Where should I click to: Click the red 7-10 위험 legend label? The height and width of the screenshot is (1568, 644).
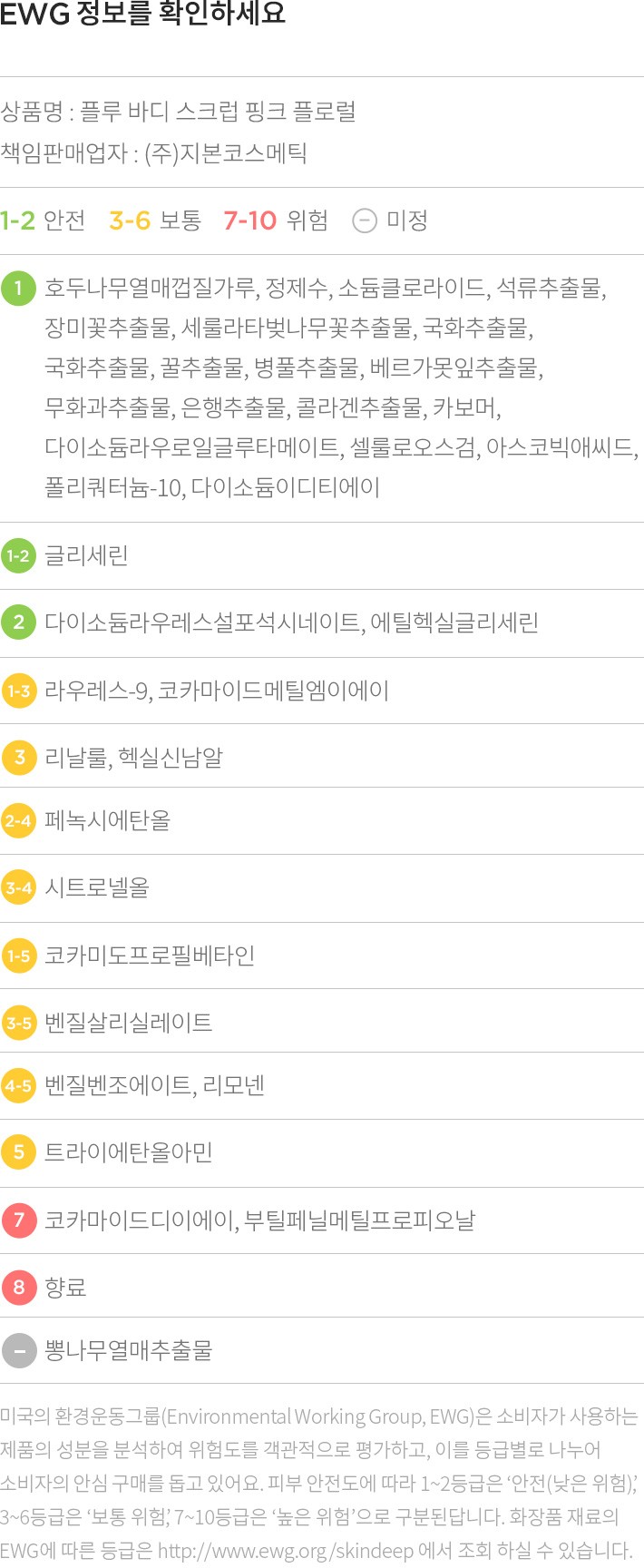click(275, 220)
